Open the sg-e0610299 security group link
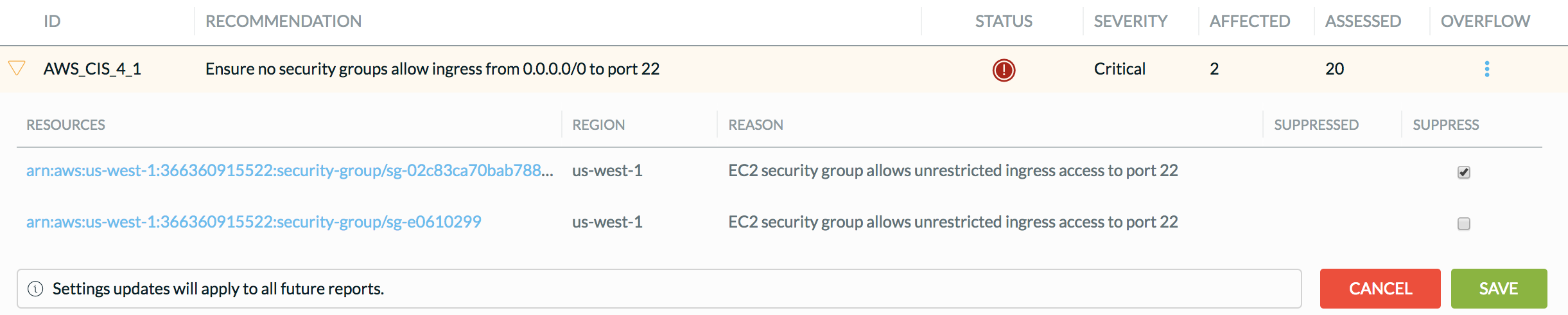This screenshot has height=315, width=1568. [x=254, y=222]
